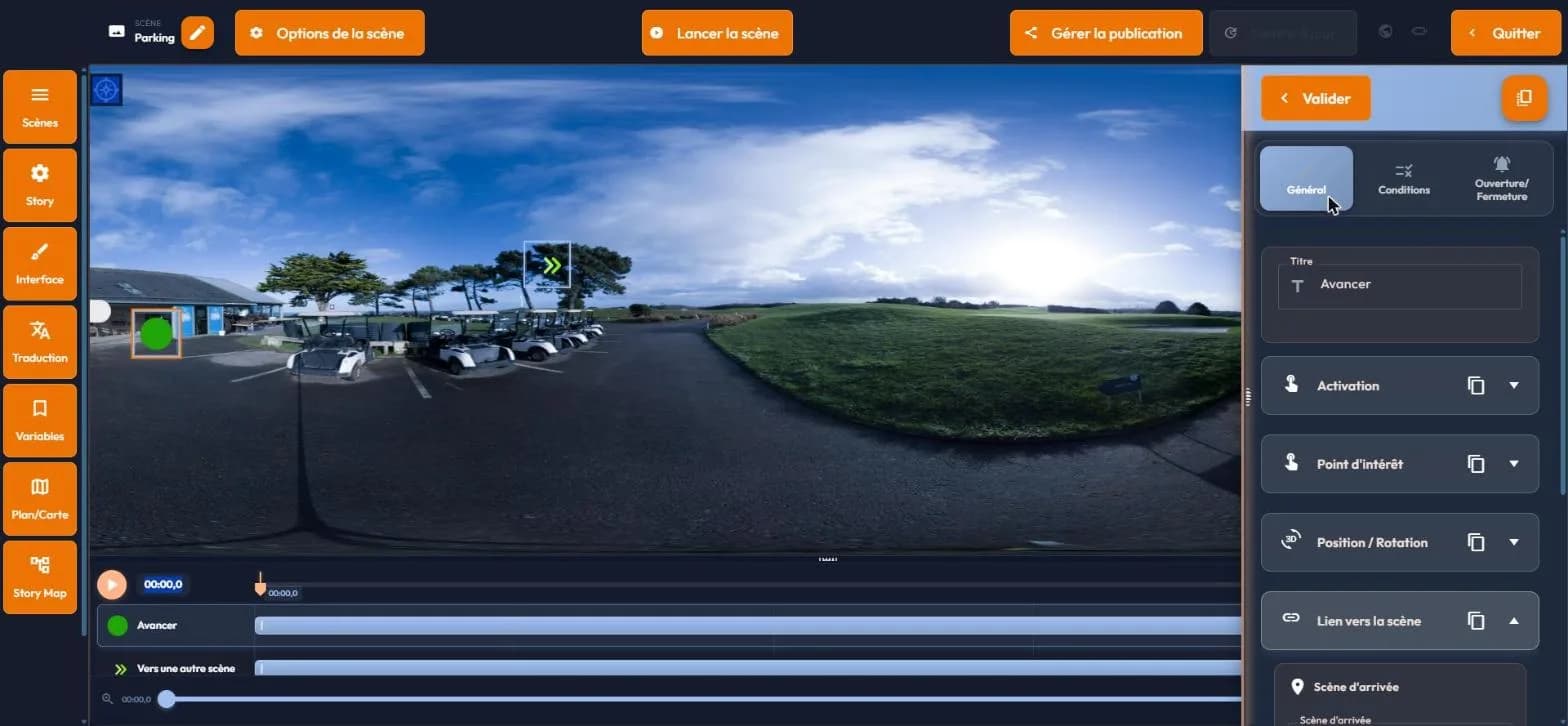Open Options de la scène
Image resolution: width=1568 pixels, height=726 pixels.
[x=330, y=33]
